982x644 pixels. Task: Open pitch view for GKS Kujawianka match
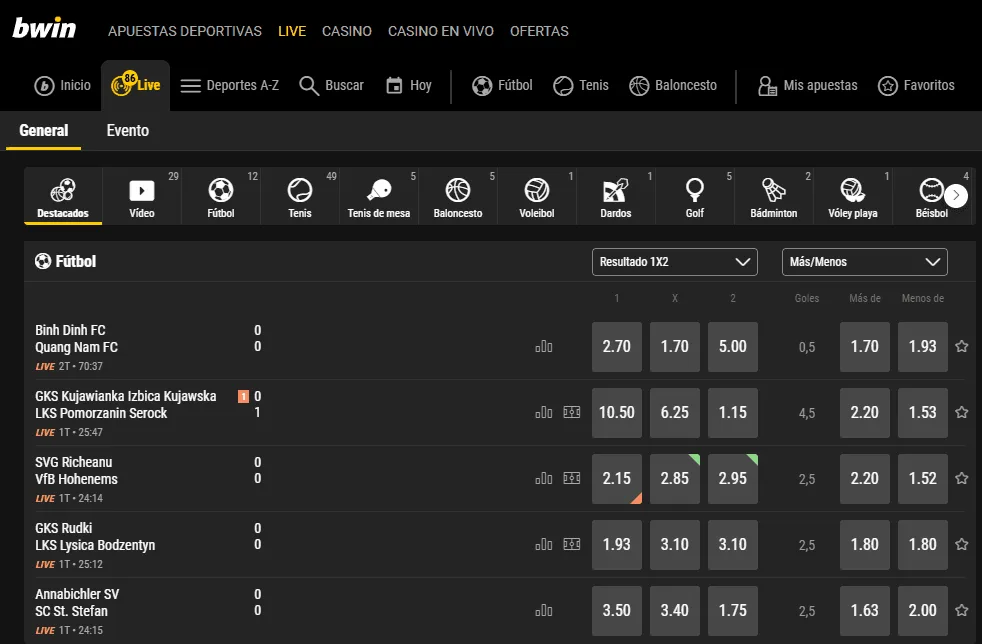click(x=572, y=412)
